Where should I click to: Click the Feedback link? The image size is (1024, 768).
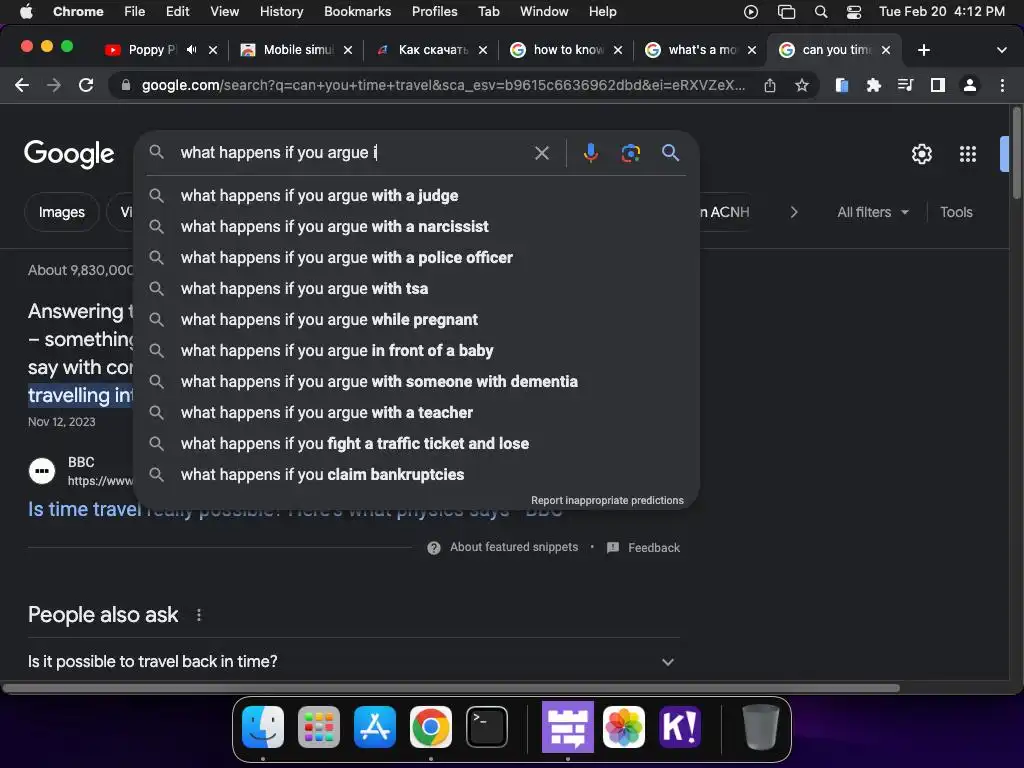(643, 548)
